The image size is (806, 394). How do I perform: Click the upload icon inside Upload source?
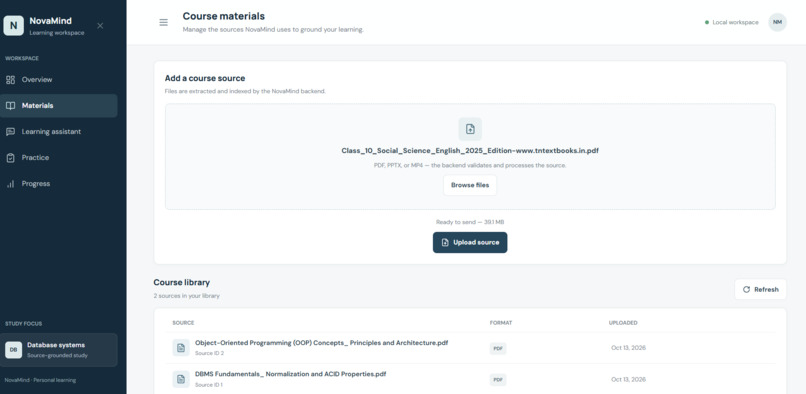click(445, 242)
